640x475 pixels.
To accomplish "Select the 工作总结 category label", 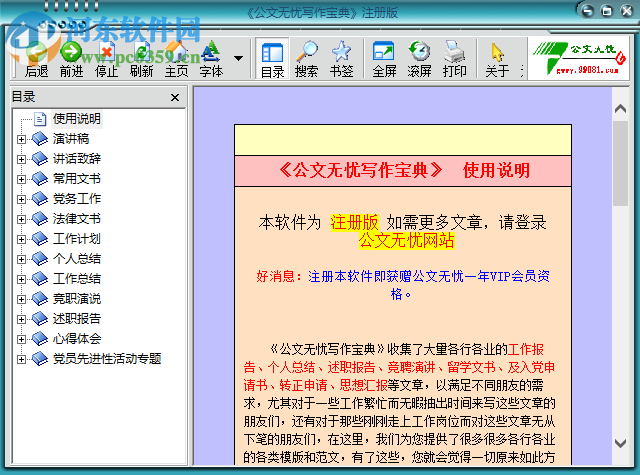I will coord(77,279).
